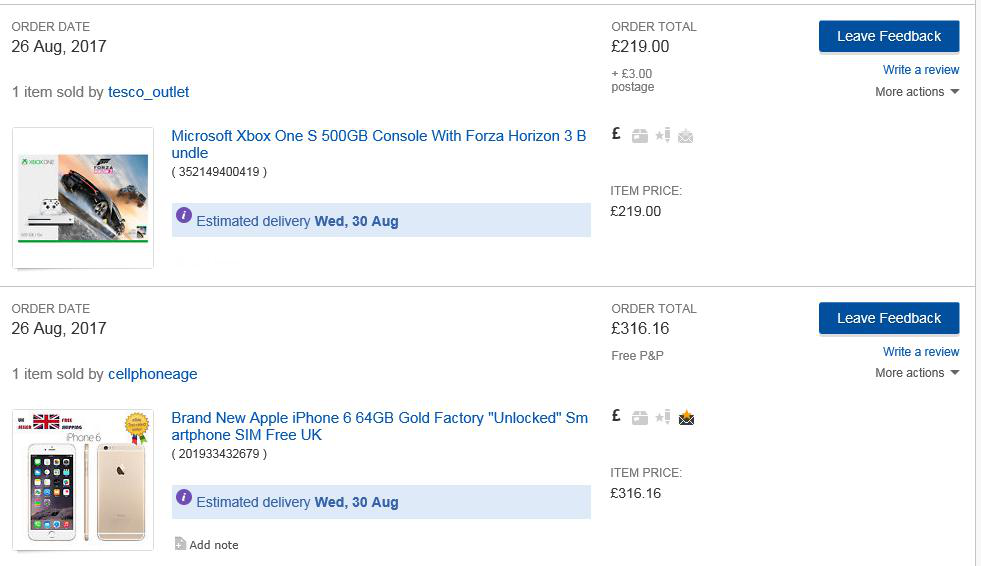Click feedback star icon for Xbox order

663,135
